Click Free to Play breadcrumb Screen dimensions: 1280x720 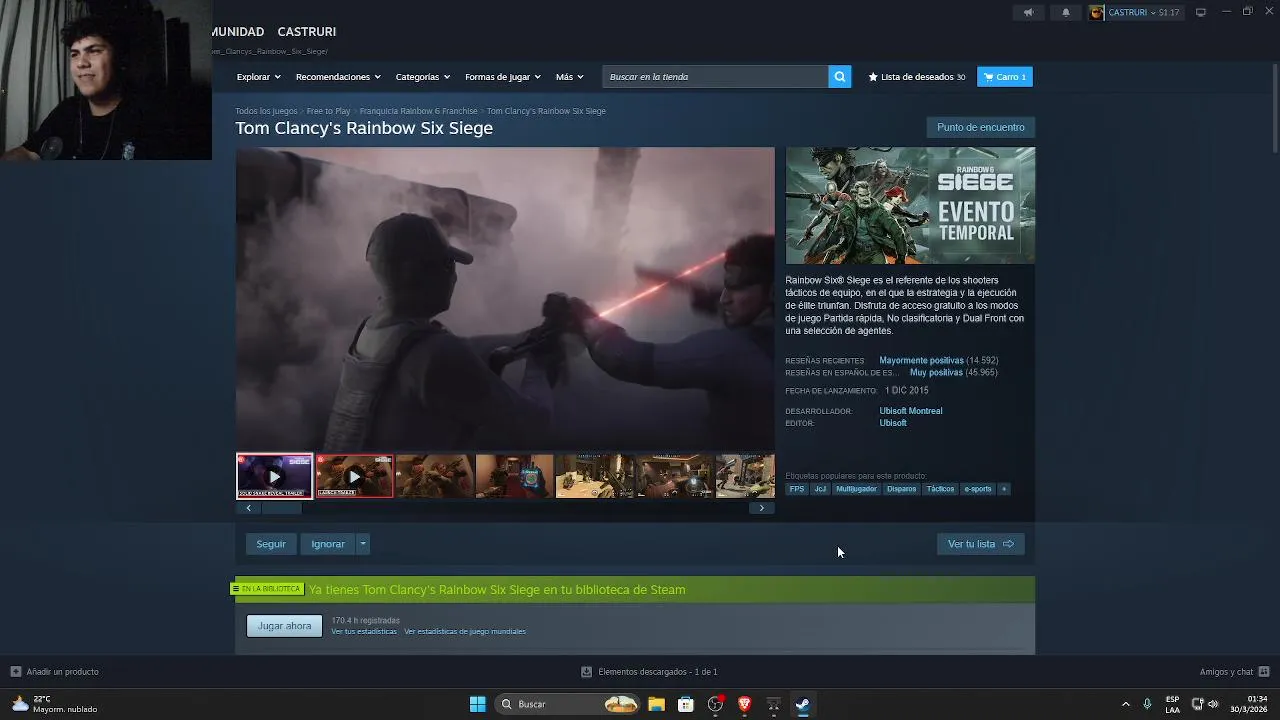click(x=328, y=111)
